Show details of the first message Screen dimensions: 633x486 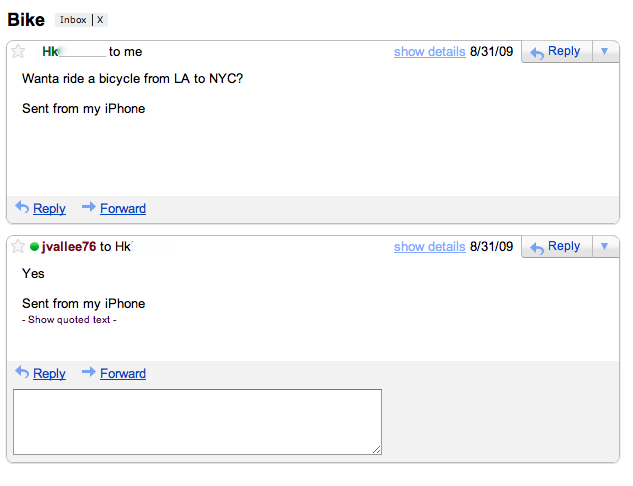(429, 52)
